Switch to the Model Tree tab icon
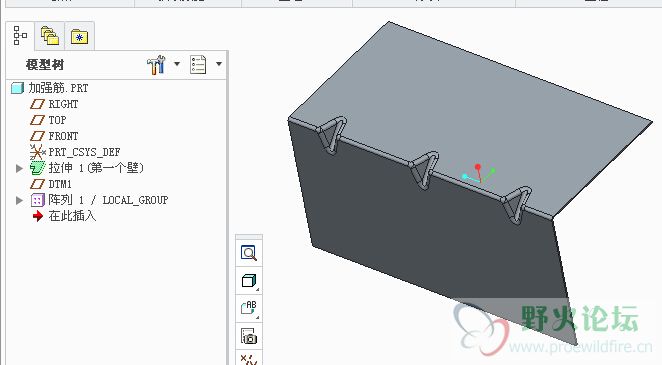 [x=20, y=35]
